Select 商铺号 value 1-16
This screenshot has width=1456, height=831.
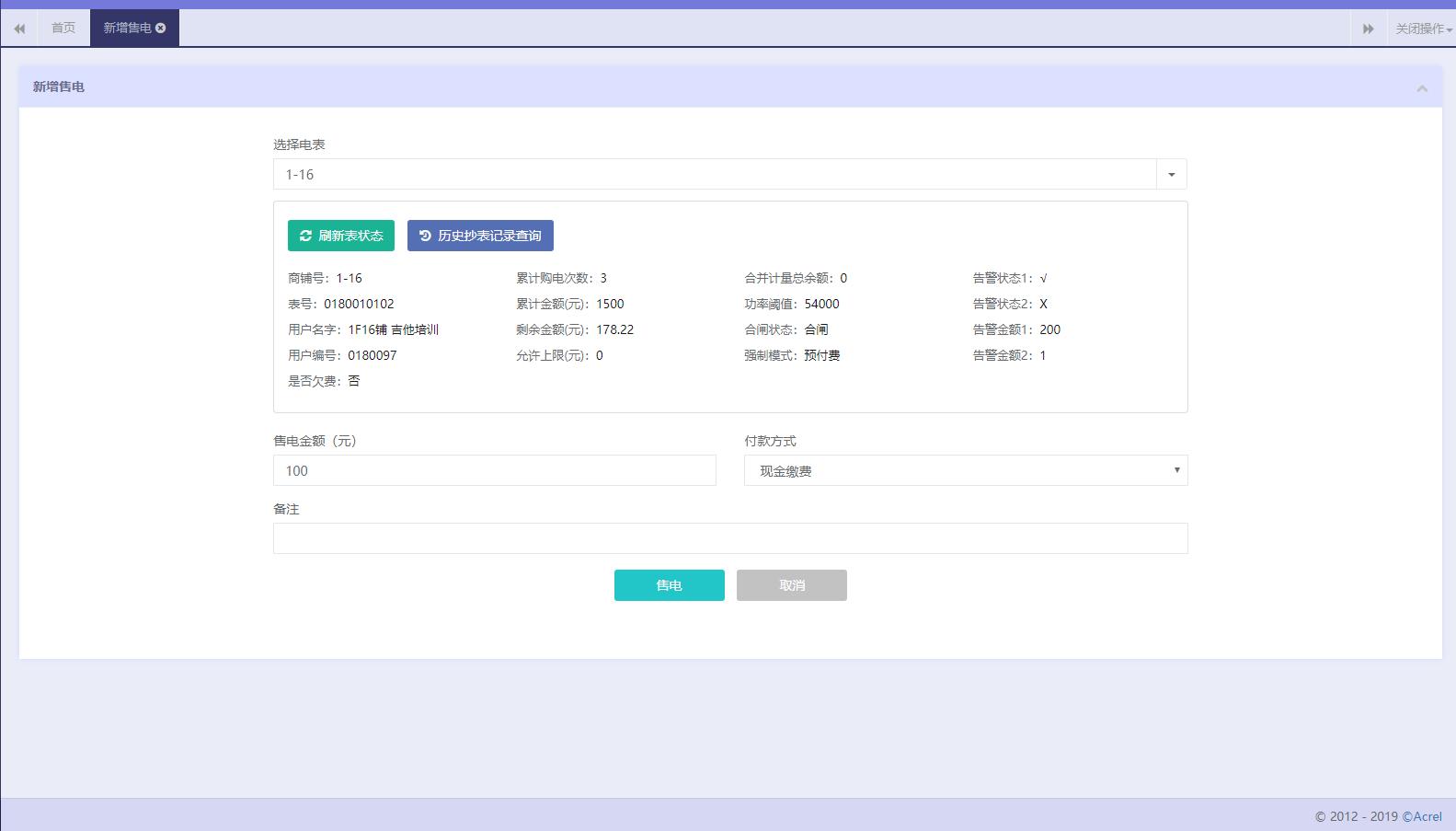(350, 278)
